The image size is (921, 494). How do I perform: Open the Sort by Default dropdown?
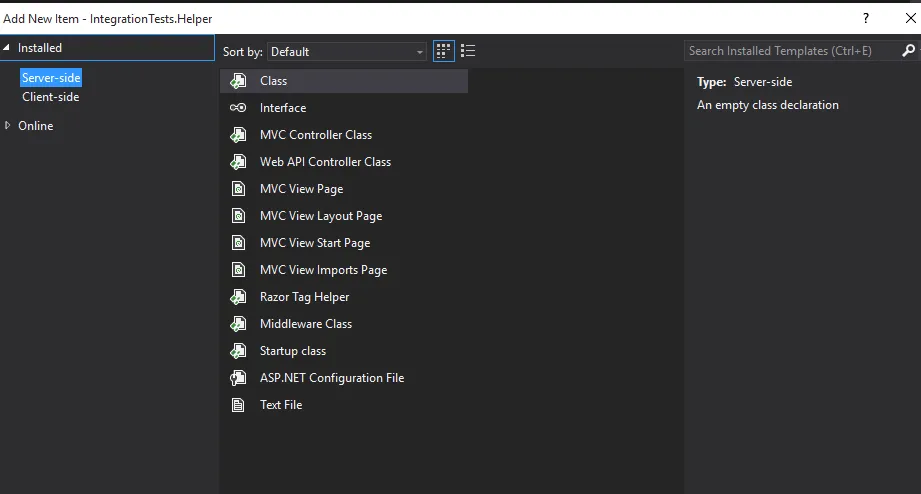[x=347, y=52]
